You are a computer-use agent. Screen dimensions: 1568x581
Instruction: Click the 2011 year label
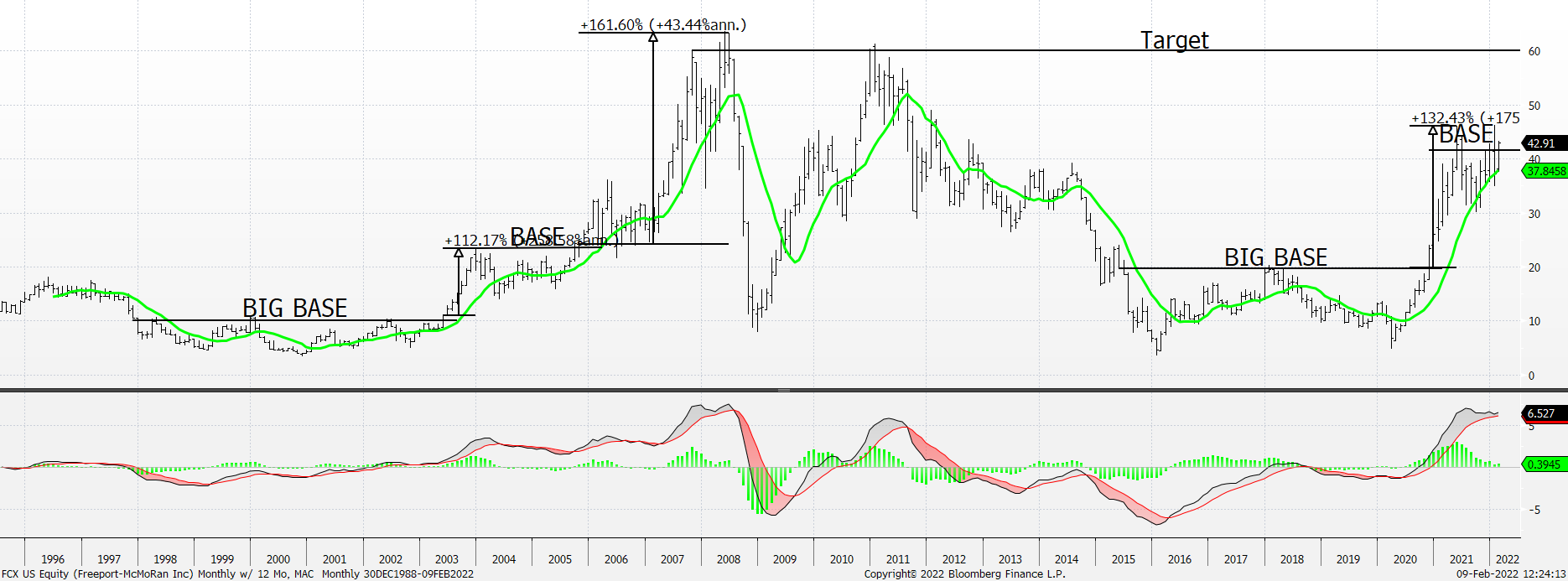(898, 559)
